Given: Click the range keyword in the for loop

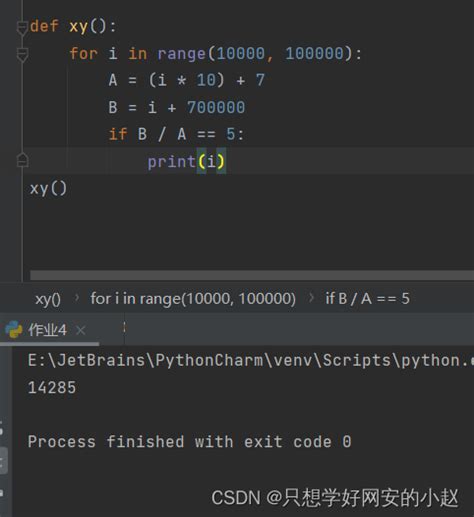Looking at the screenshot, I should point(181,54).
